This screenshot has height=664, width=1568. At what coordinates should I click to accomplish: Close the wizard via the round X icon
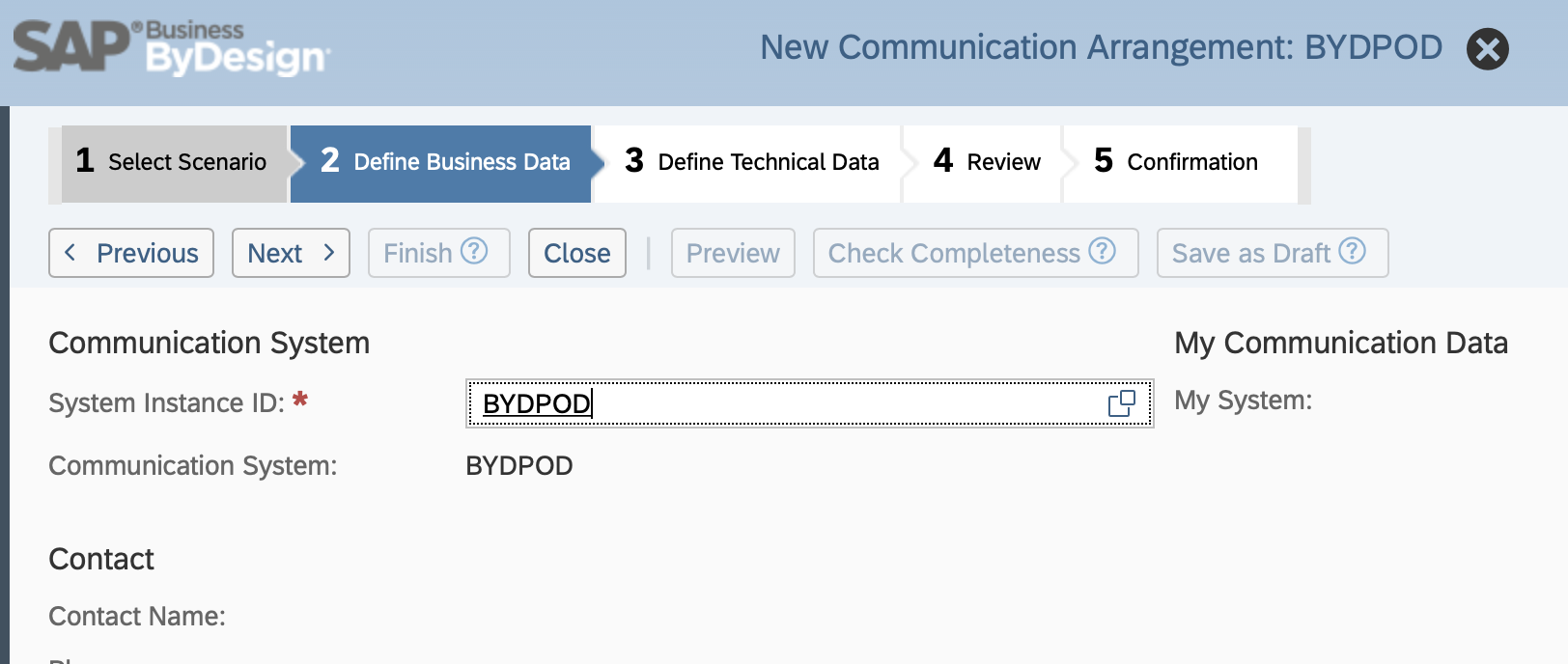tap(1487, 48)
